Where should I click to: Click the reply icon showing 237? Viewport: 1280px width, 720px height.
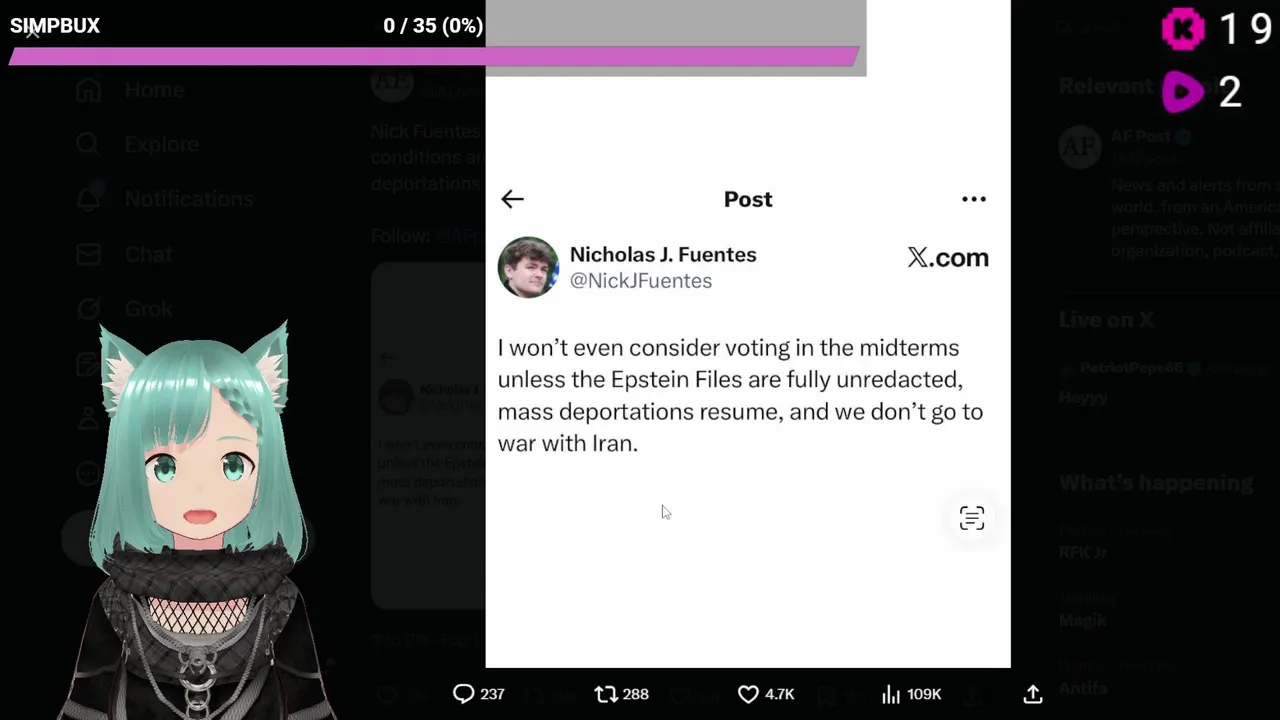pos(464,694)
